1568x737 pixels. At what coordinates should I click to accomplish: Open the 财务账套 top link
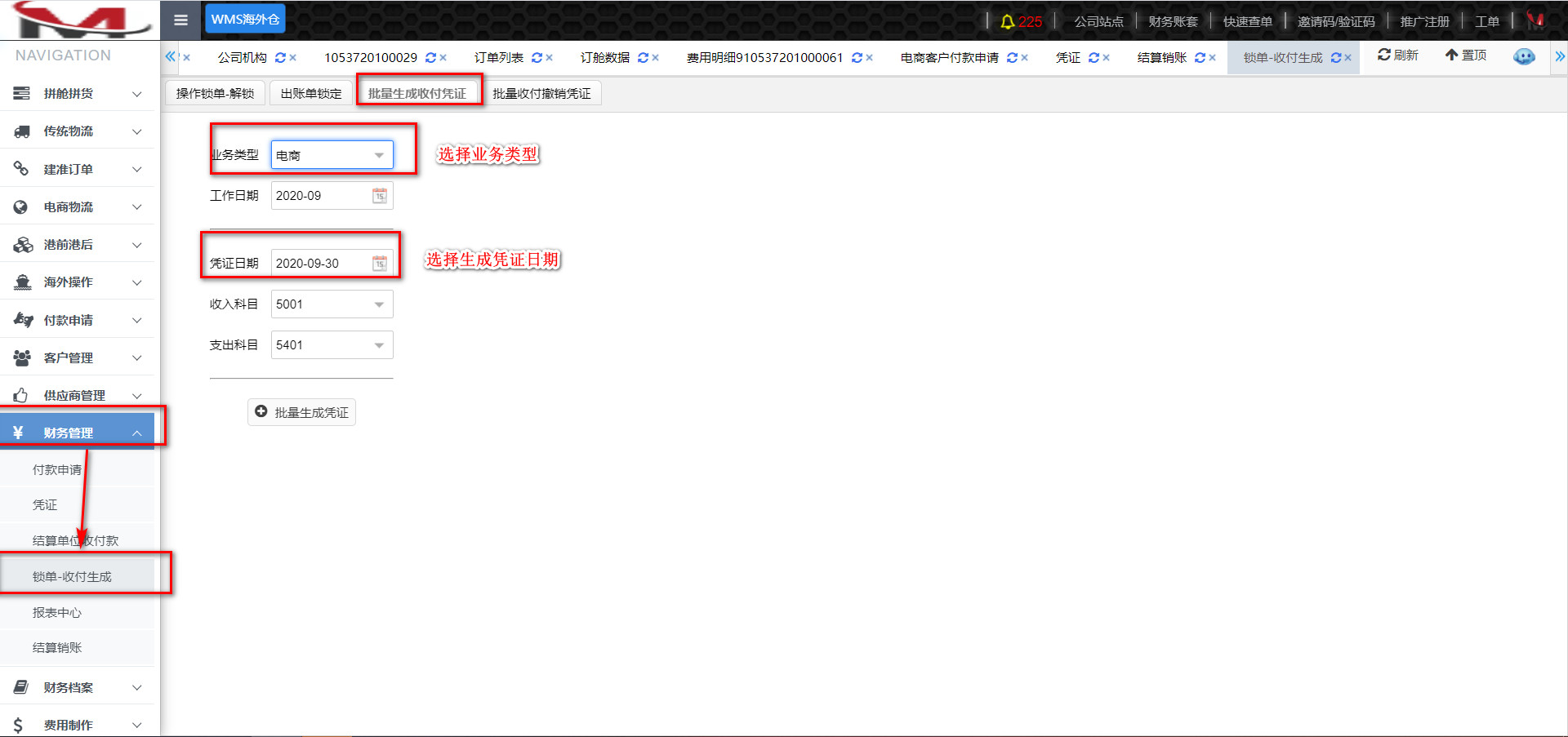tap(1173, 21)
